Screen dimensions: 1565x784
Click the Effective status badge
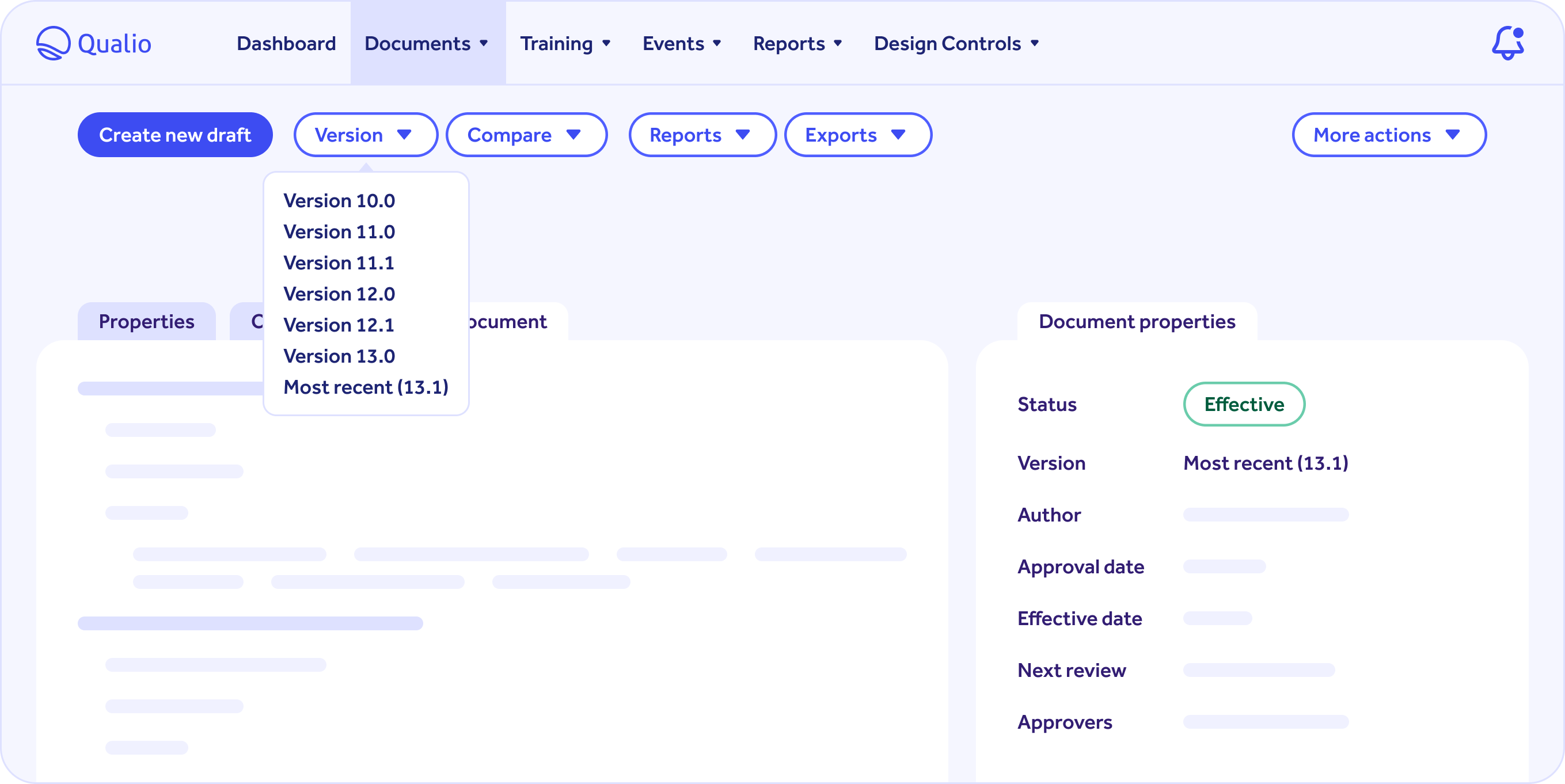(1244, 404)
